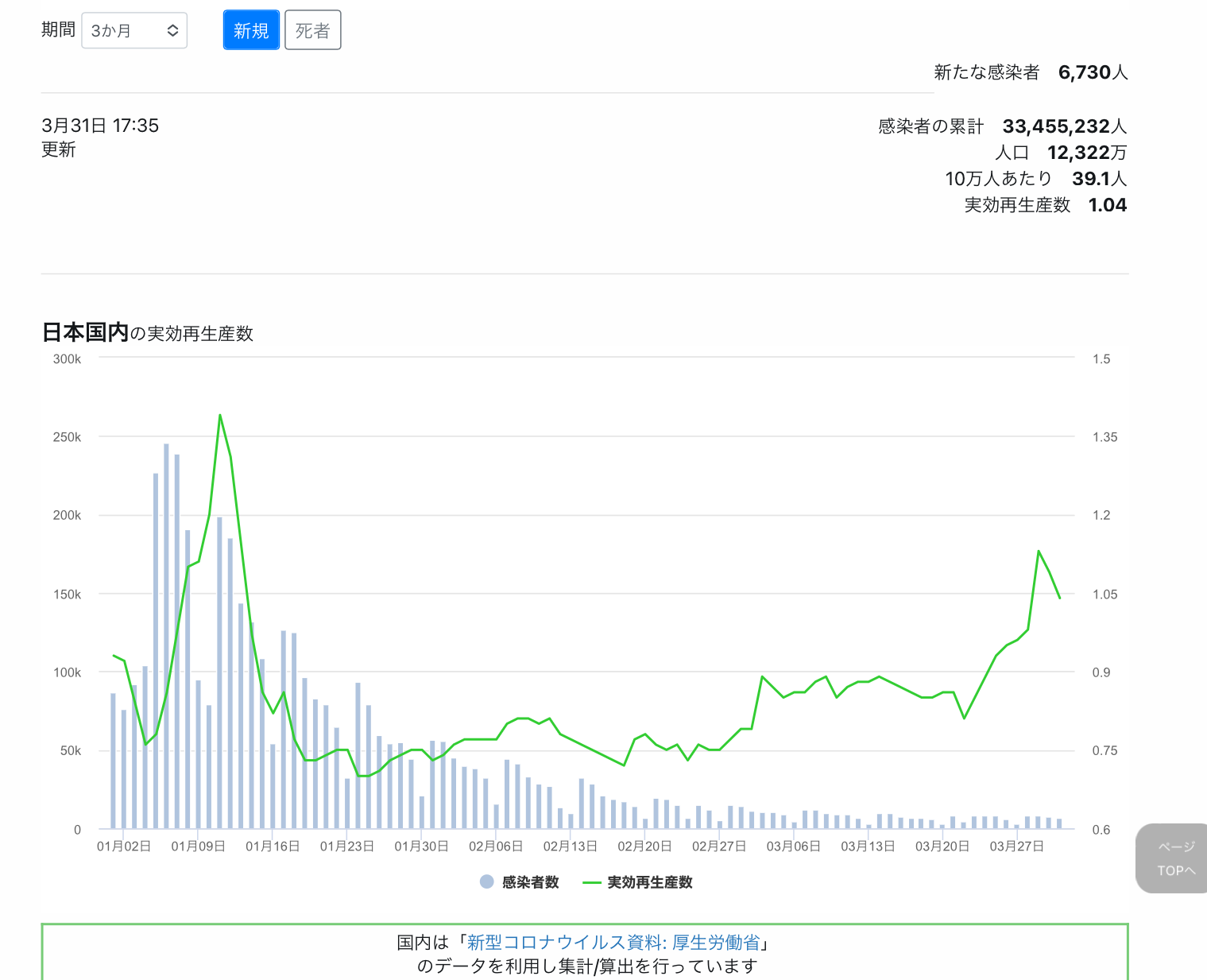Hide the 感染者数 series via its legend label
The image size is (1207, 980).
point(530,882)
